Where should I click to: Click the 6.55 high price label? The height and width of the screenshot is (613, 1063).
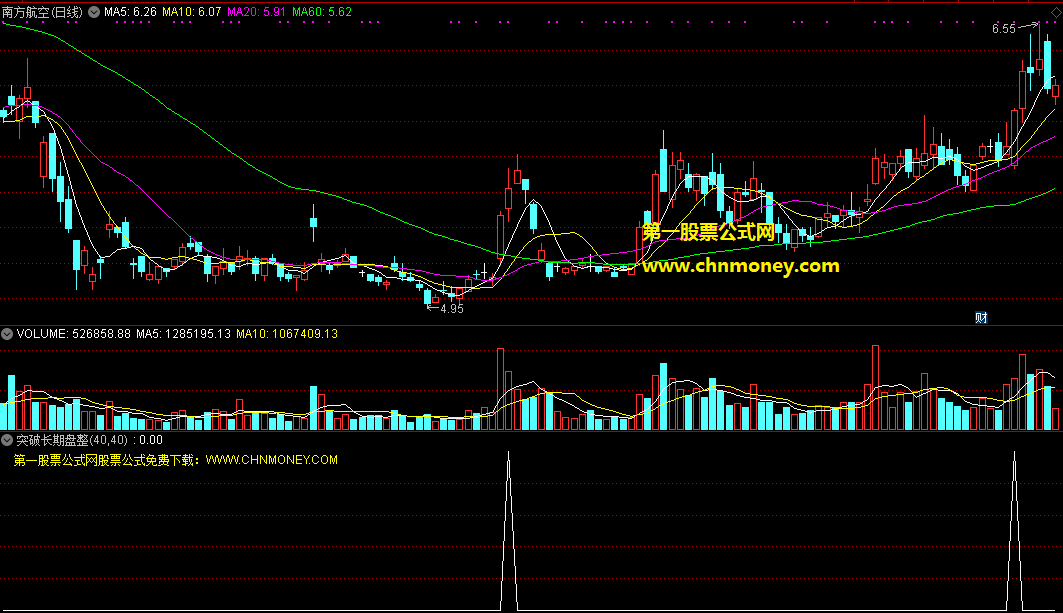(1004, 28)
